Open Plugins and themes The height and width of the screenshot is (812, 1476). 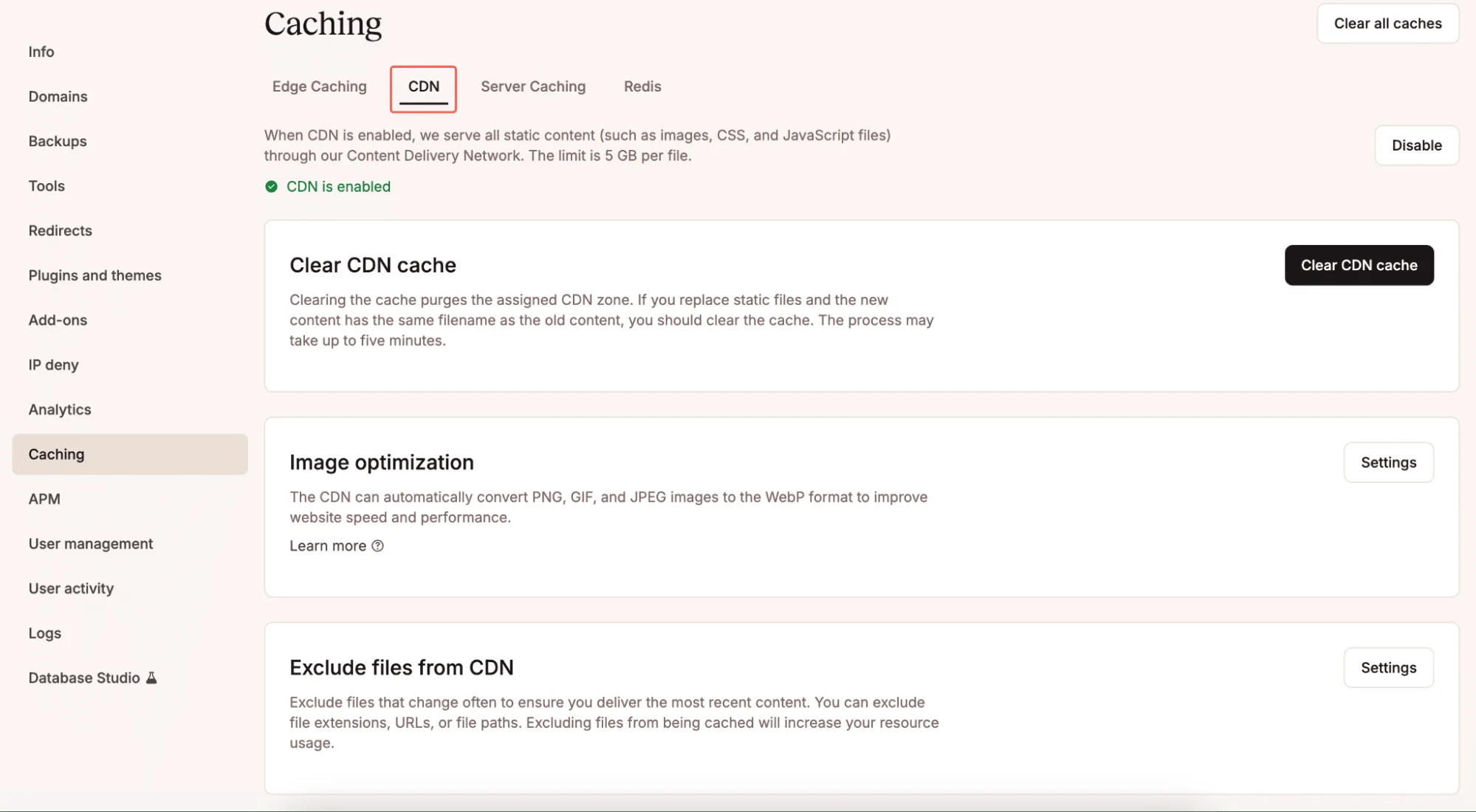(95, 275)
